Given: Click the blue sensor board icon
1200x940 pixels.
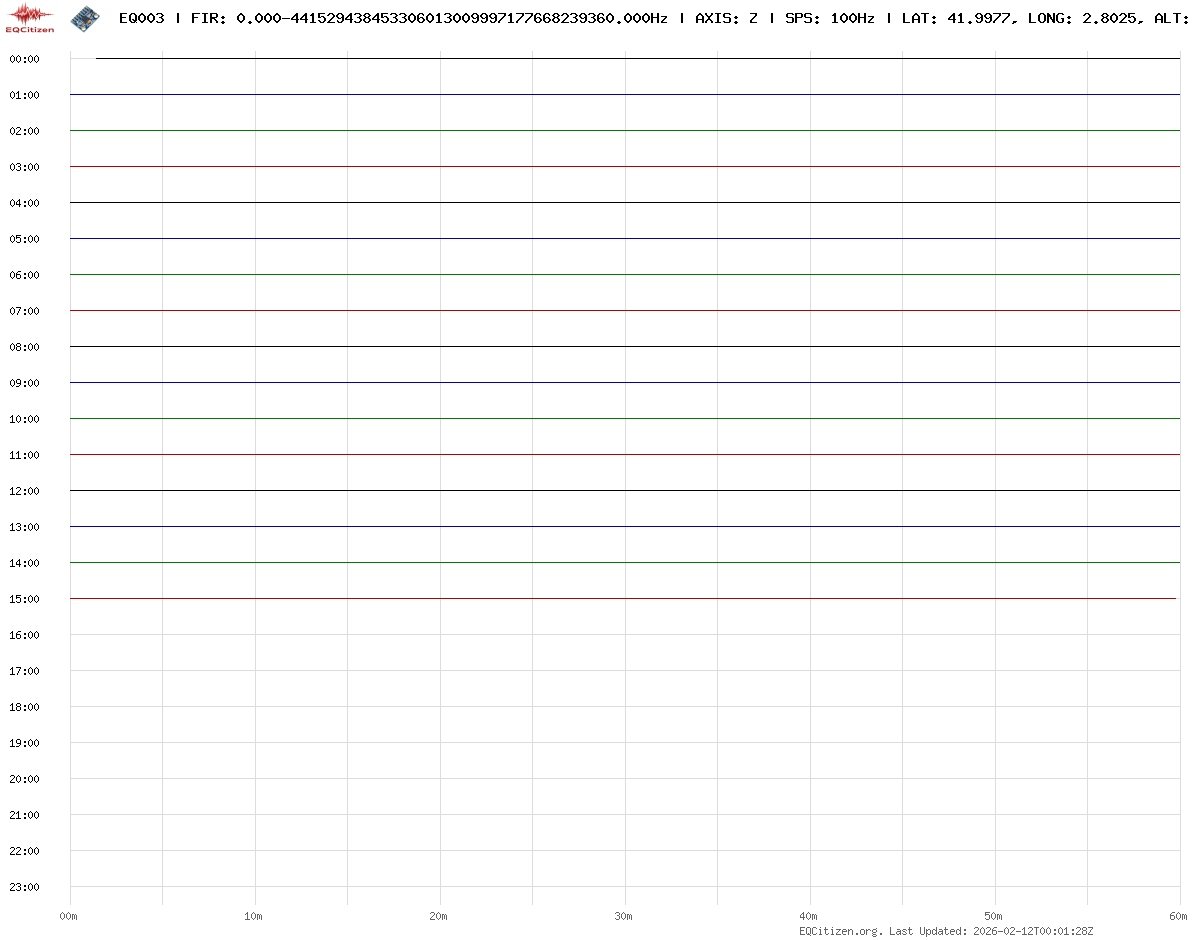Looking at the screenshot, I should click(86, 17).
